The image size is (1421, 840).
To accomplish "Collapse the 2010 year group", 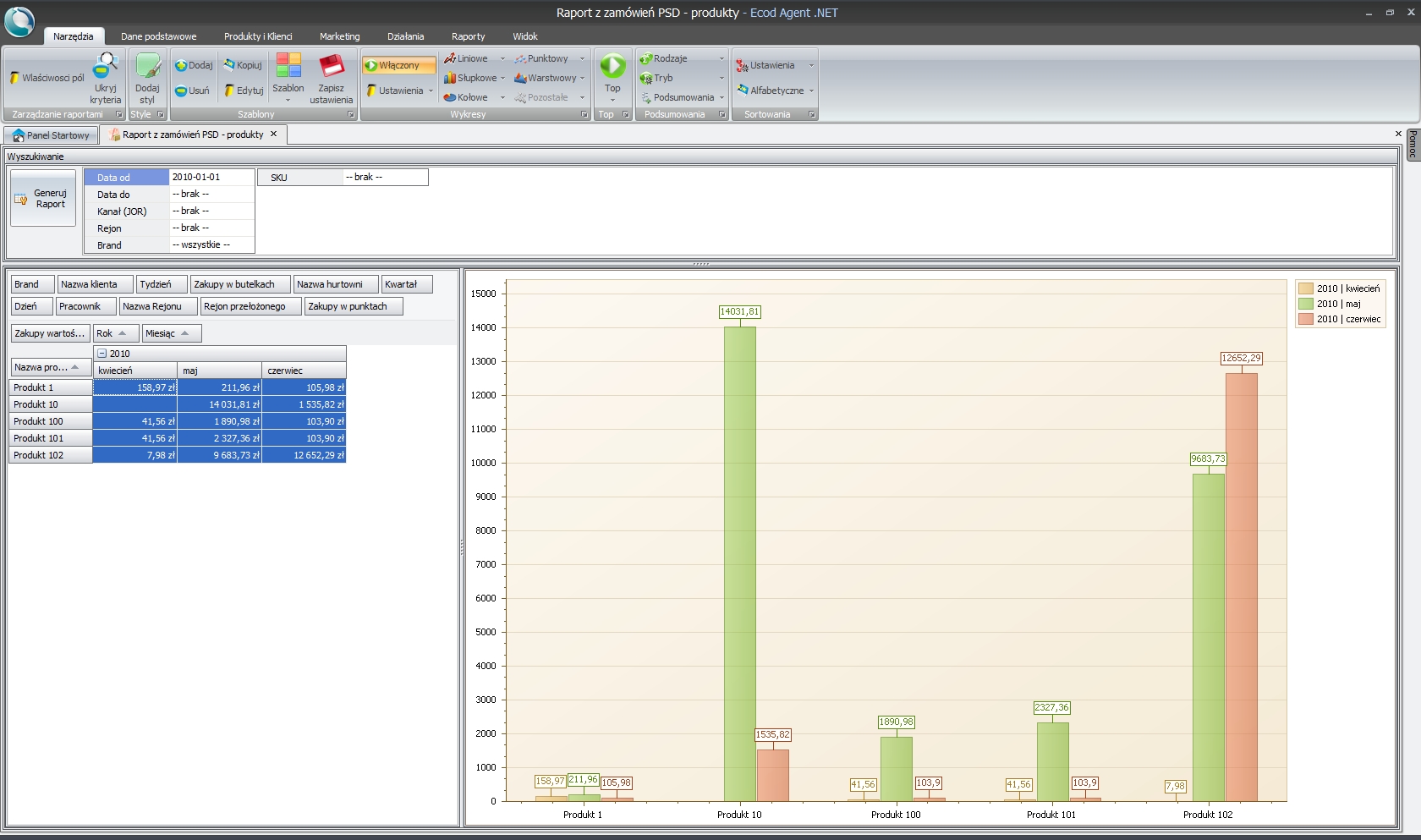I will pyautogui.click(x=101, y=354).
